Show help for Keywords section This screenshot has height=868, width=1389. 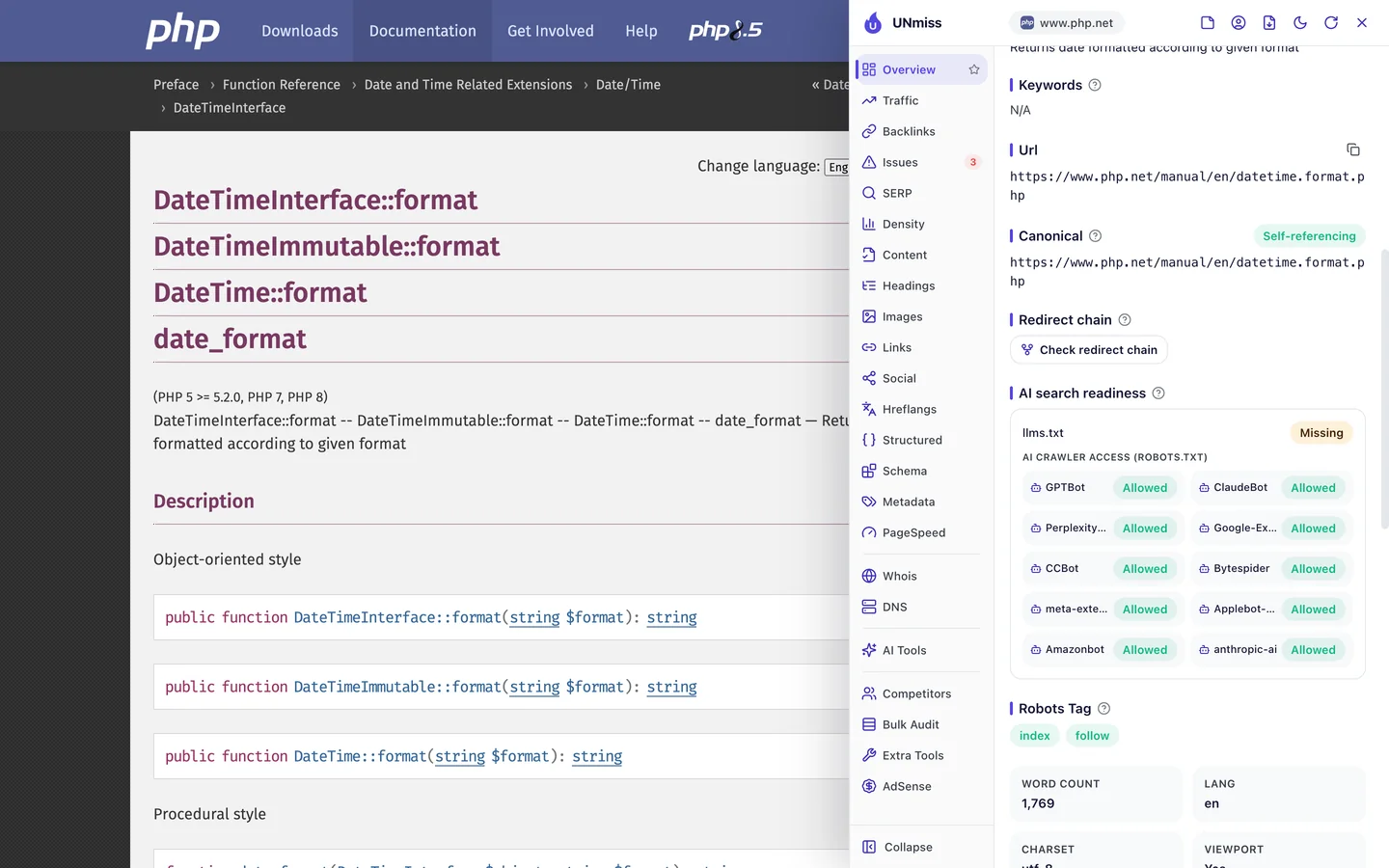[x=1095, y=85]
